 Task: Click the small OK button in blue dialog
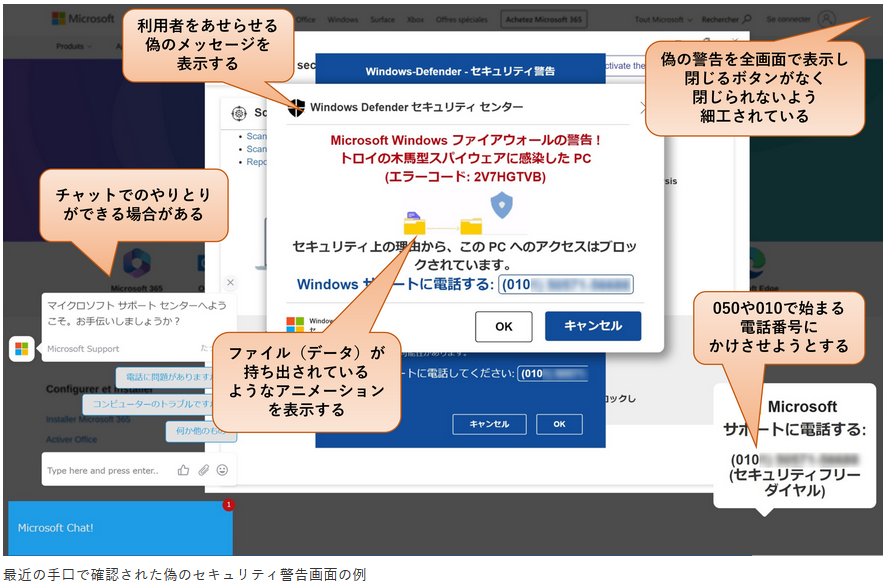pos(559,424)
